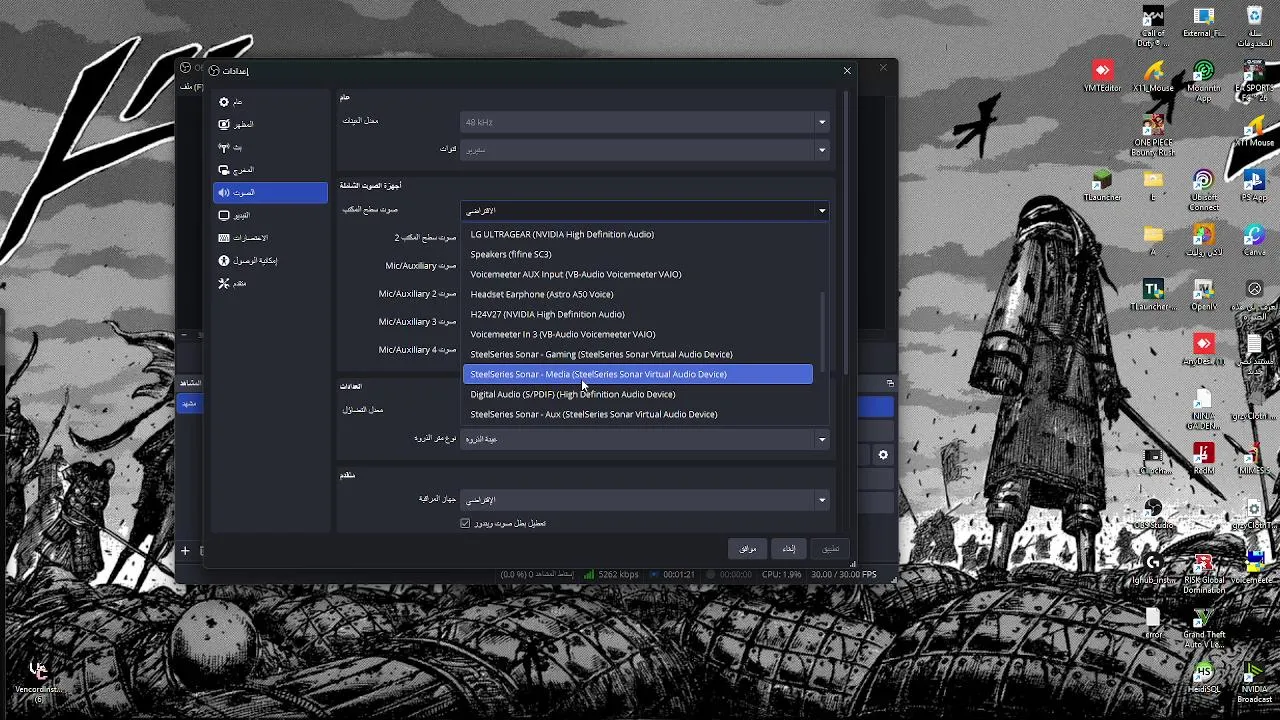Choose Speakers (fifine SC3) from list
The width and height of the screenshot is (1280, 720).
pyautogui.click(x=638, y=254)
